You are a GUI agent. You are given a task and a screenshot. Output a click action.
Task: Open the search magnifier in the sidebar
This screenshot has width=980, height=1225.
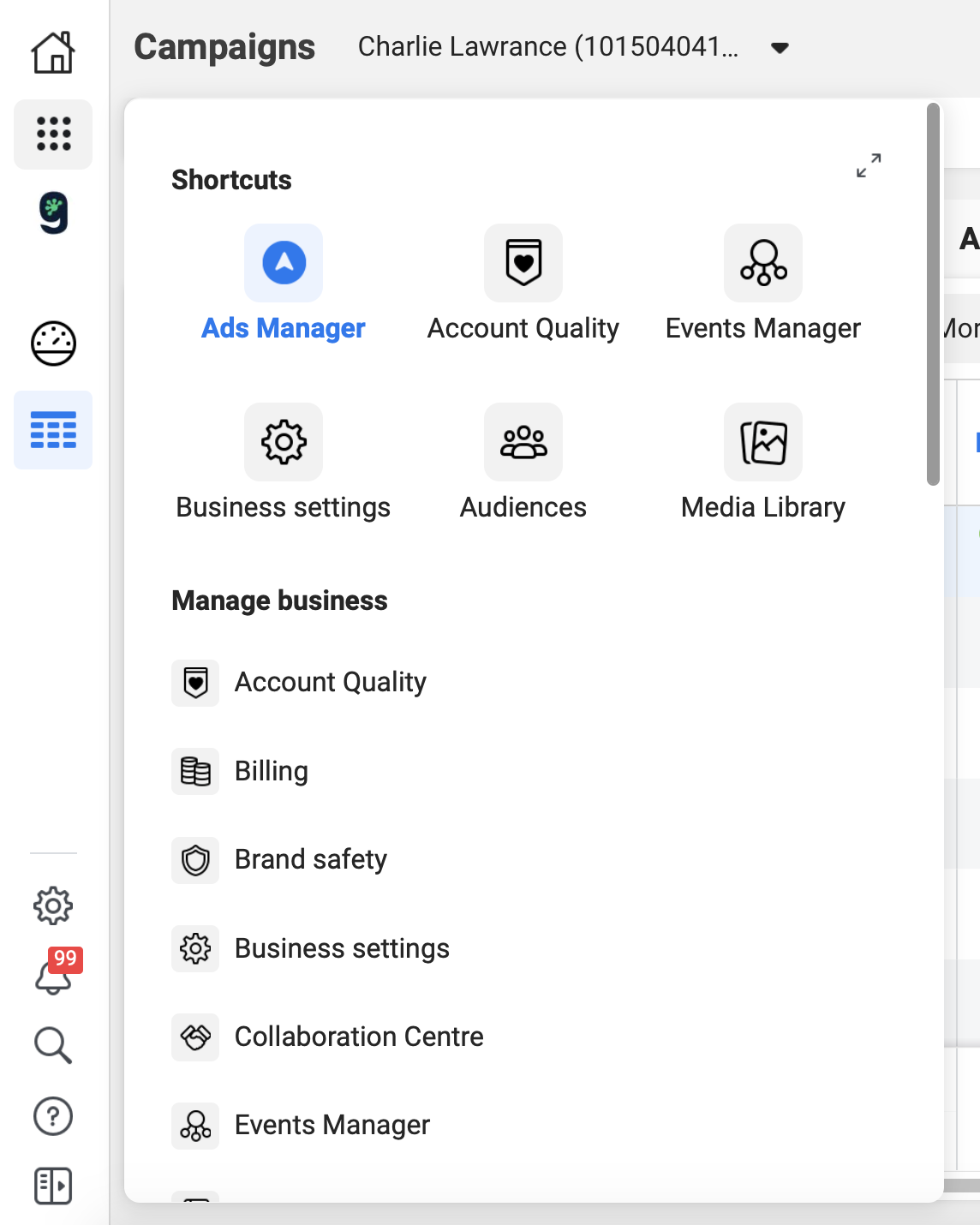[x=52, y=1044]
